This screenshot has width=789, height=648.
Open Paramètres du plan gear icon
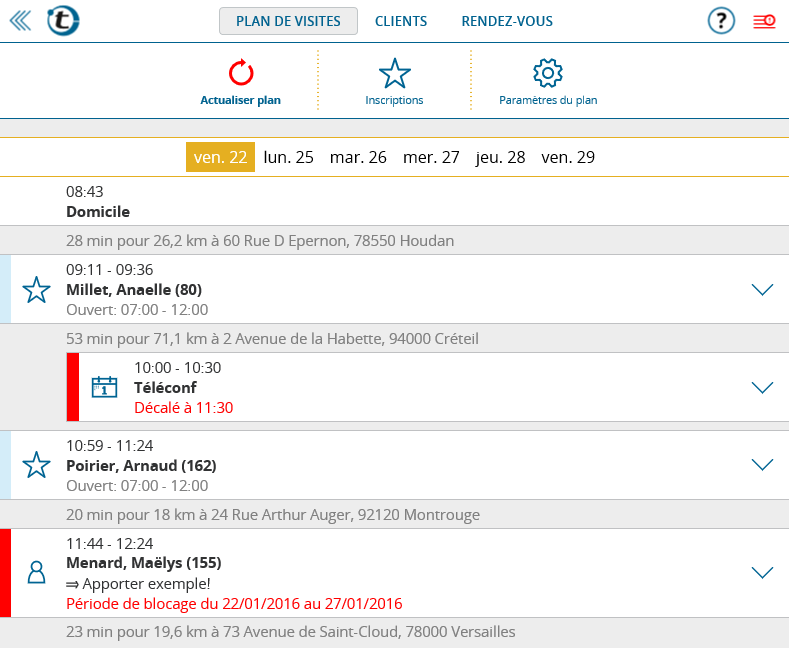[x=548, y=73]
